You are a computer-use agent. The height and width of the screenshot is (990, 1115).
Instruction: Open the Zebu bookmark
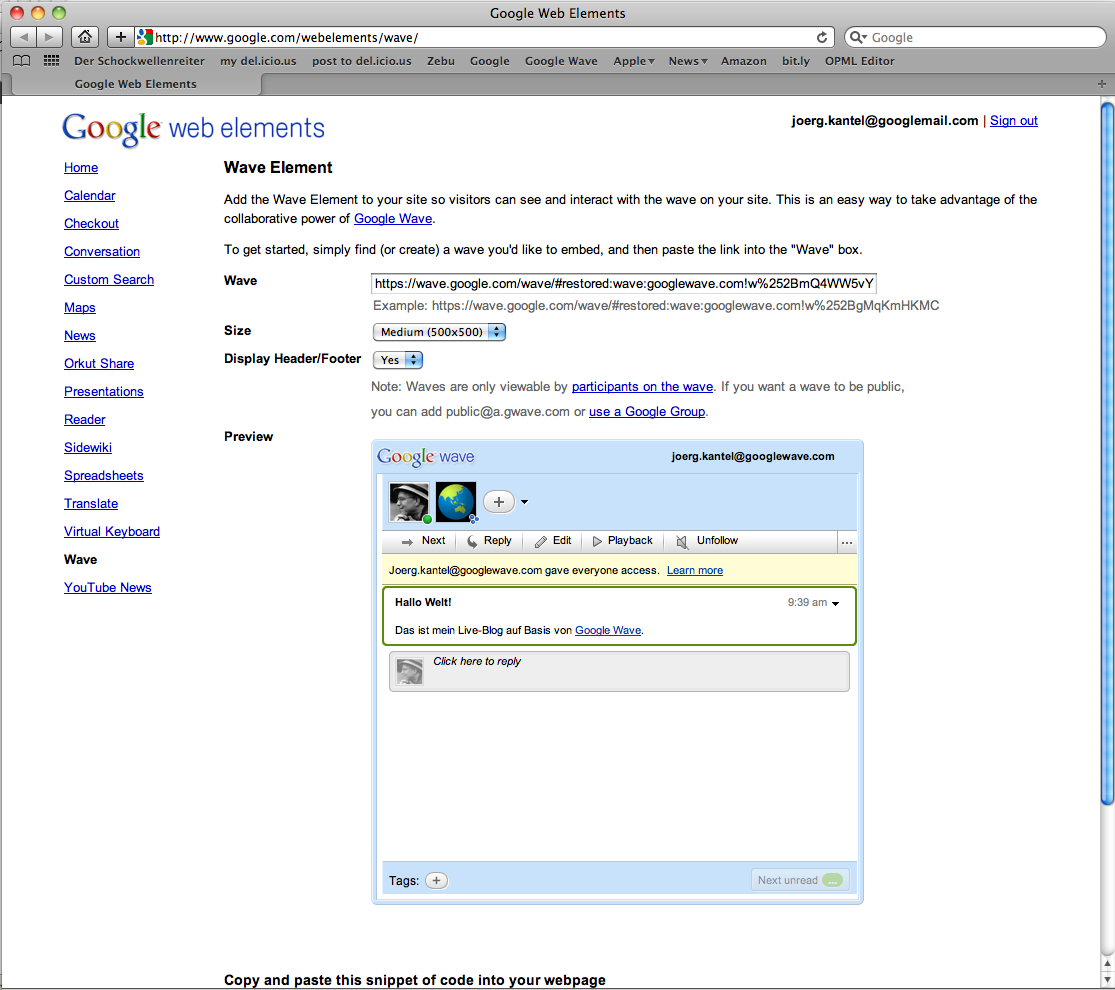click(441, 61)
